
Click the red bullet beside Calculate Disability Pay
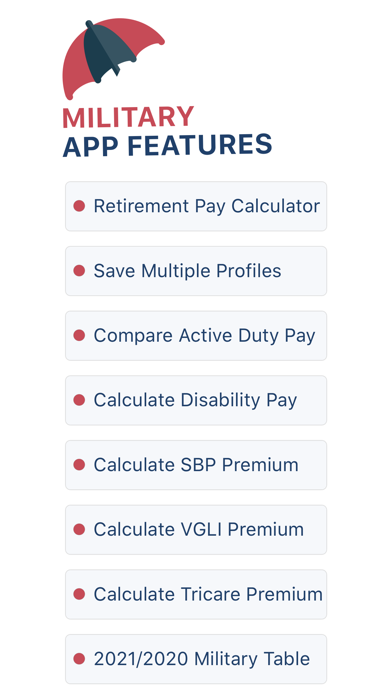79,400
